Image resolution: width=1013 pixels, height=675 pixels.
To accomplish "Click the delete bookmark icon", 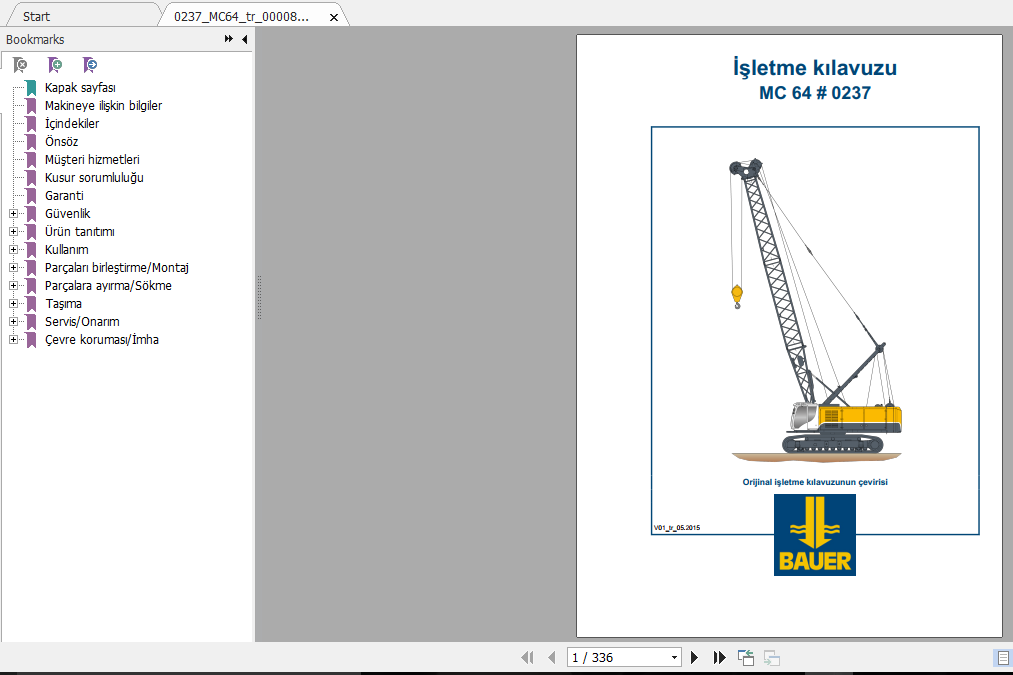I will 20,65.
